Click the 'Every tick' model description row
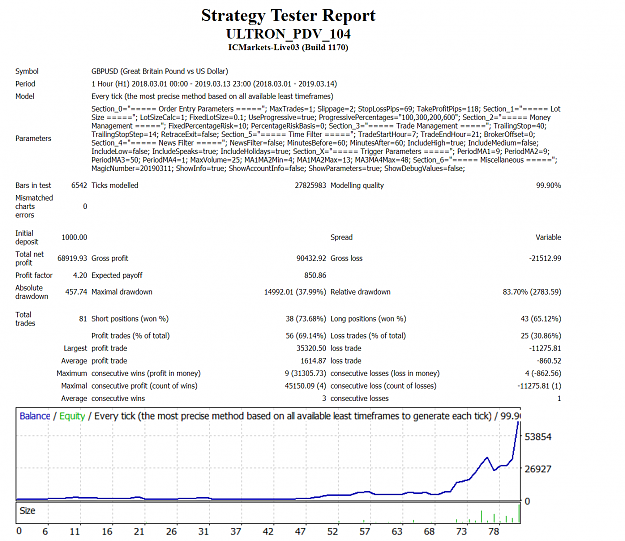625x541 pixels. coord(212,96)
